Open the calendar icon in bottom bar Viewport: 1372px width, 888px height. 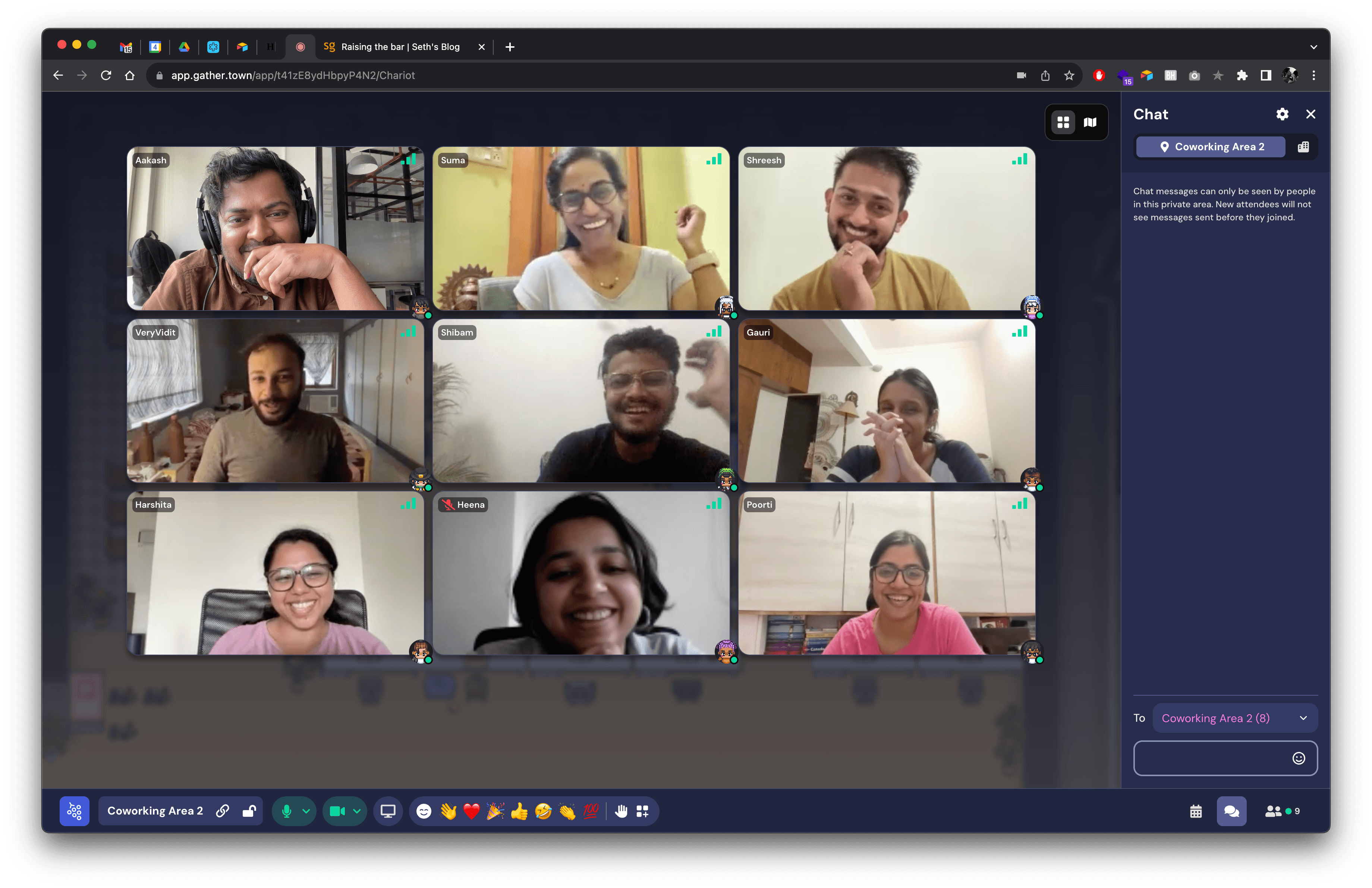coord(1196,811)
